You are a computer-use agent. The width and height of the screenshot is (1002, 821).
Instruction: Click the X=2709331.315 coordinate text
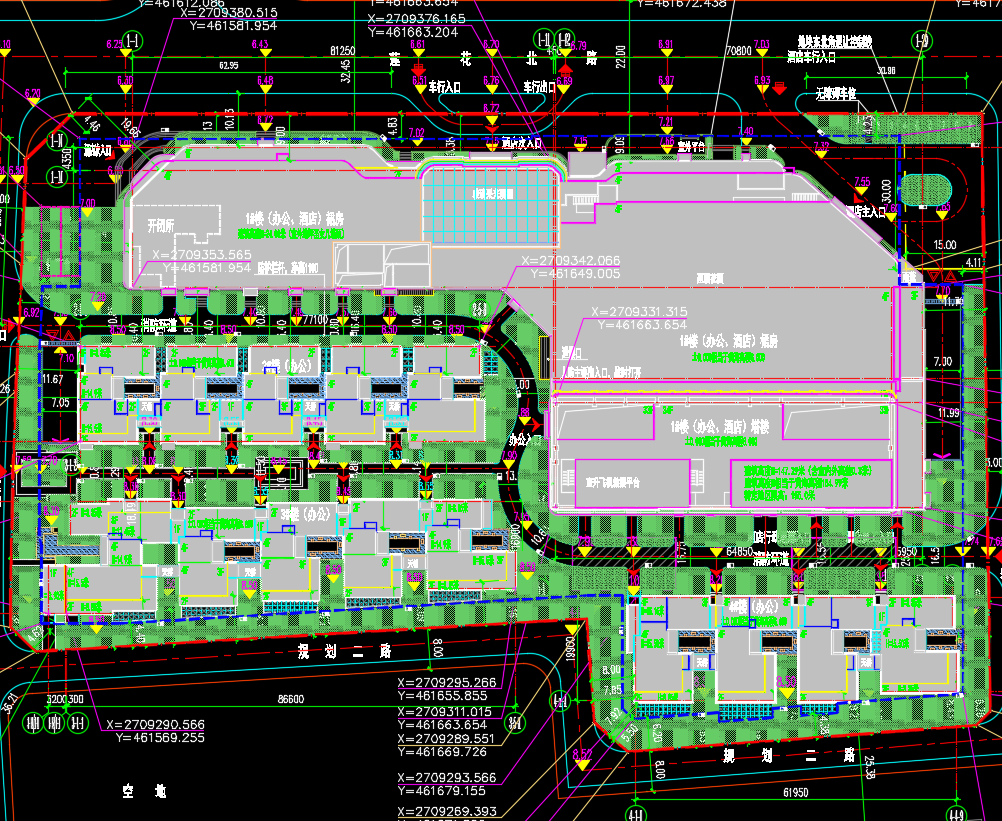pos(639,311)
